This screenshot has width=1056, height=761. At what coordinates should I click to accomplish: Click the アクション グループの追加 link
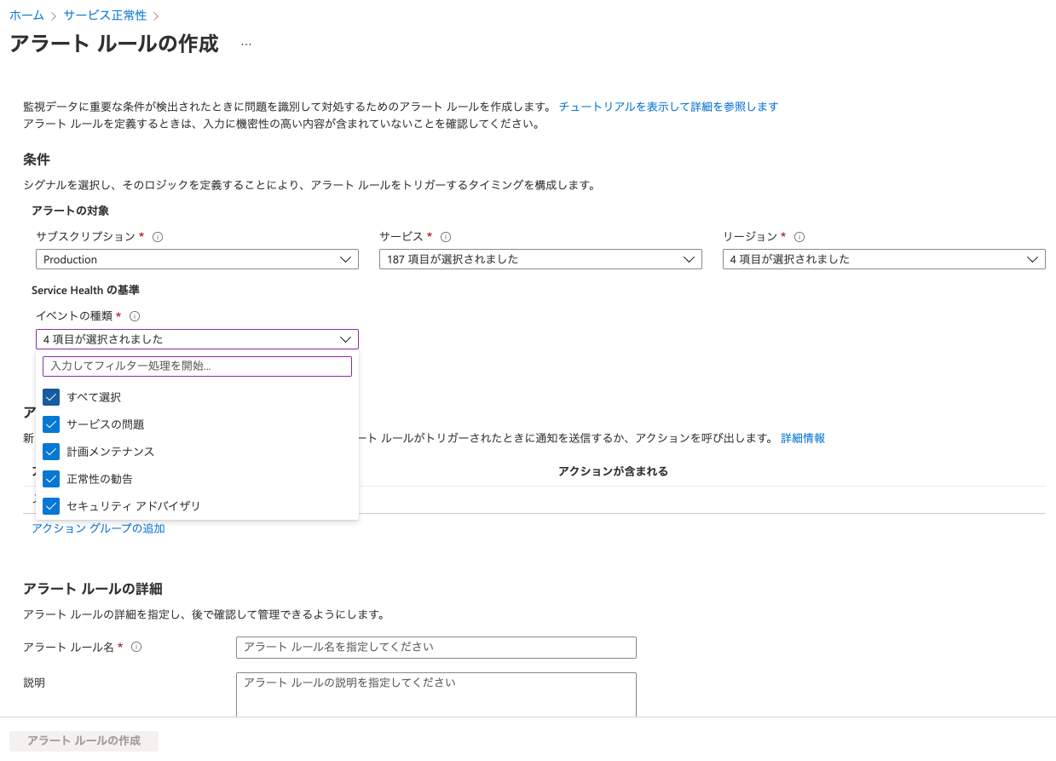point(98,529)
